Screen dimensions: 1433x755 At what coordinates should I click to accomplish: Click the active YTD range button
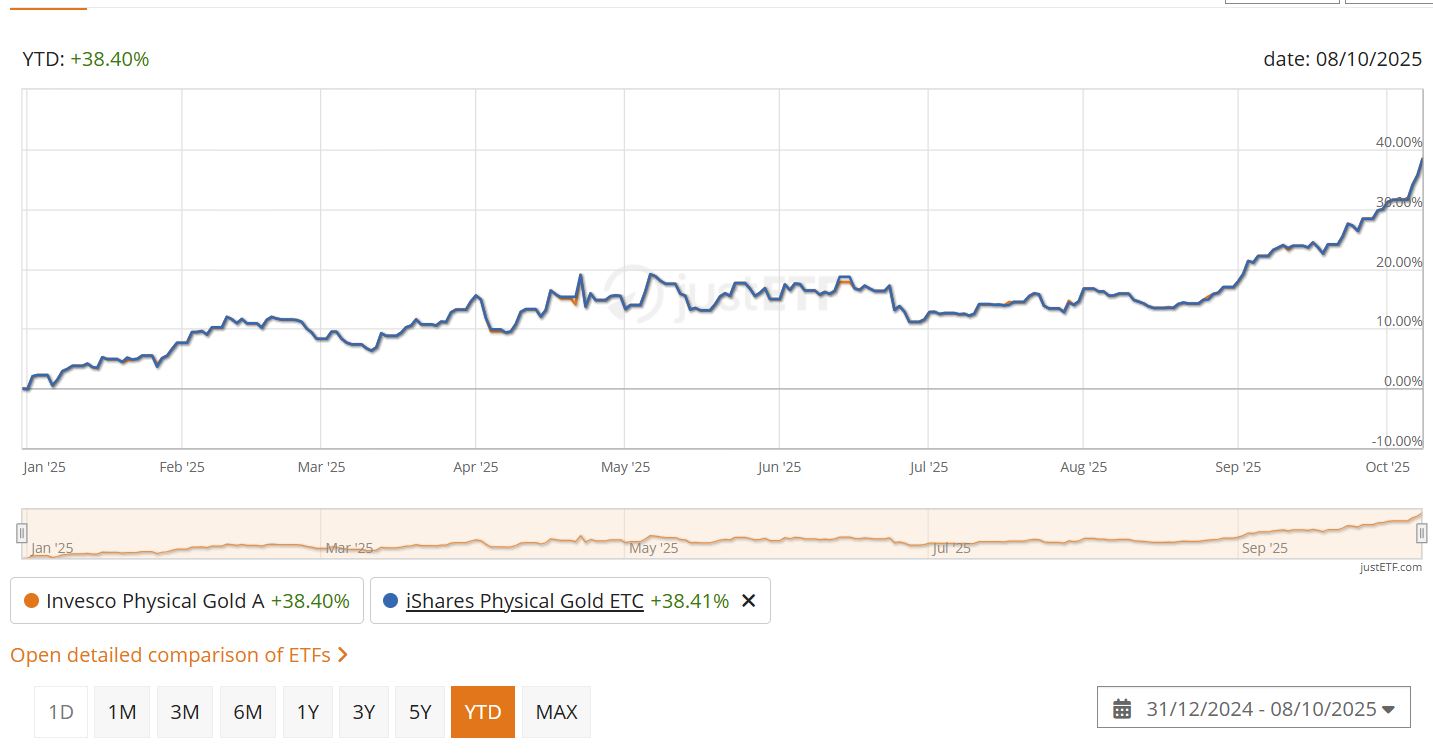point(483,712)
